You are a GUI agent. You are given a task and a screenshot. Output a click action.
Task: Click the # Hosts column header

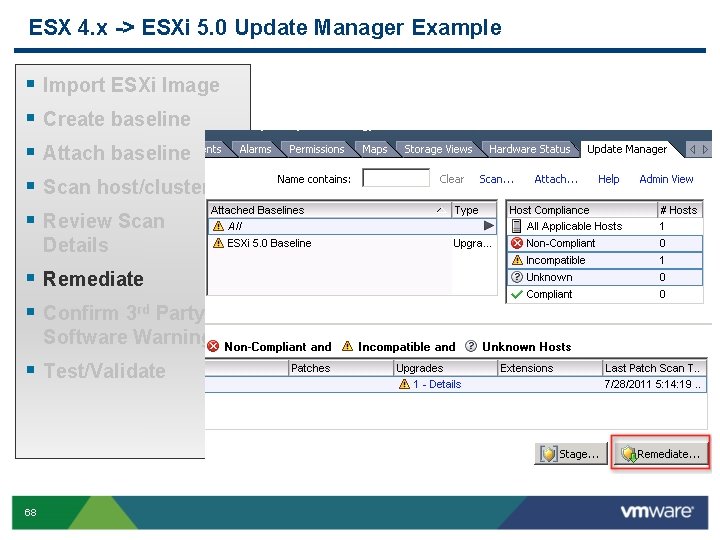(x=680, y=210)
